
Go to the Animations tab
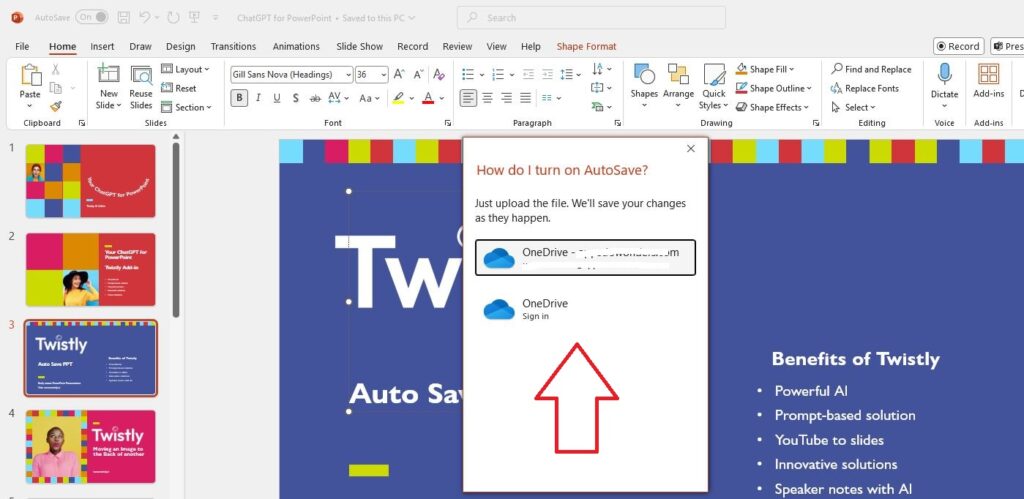(x=296, y=46)
